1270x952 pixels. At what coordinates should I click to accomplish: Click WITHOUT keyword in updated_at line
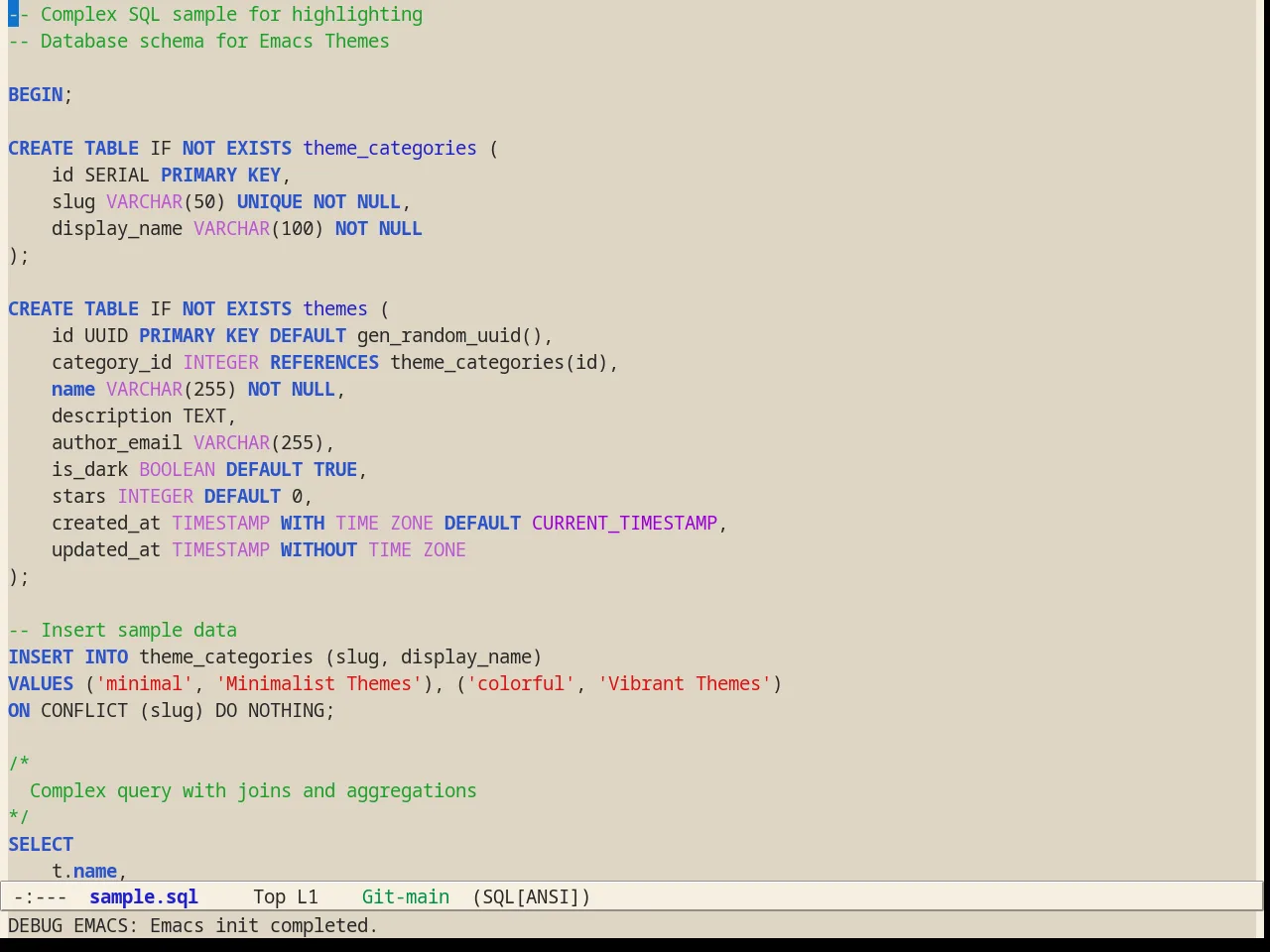click(318, 549)
